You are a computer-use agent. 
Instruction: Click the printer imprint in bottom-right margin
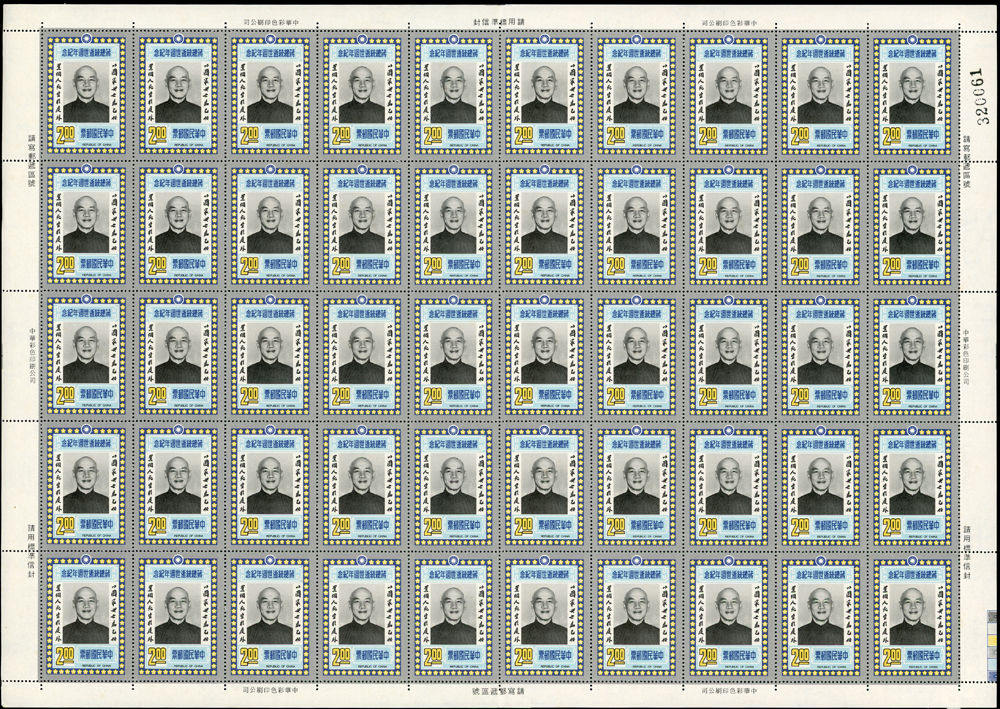click(732, 690)
